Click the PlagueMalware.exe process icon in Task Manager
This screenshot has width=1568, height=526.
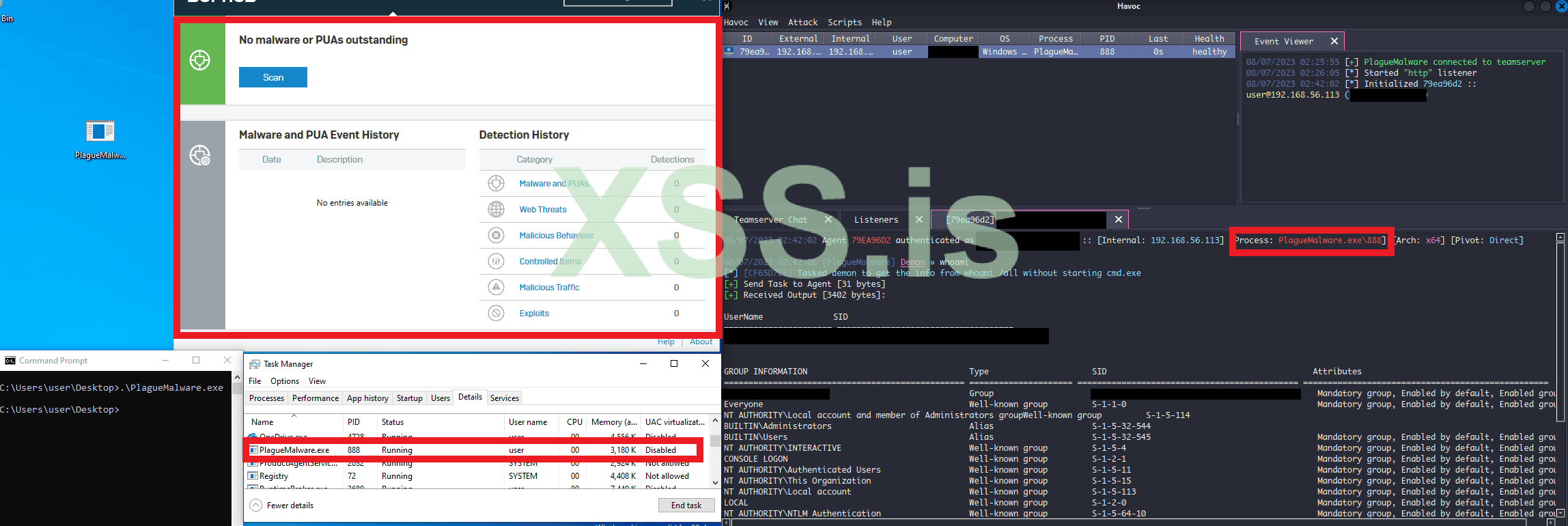(253, 450)
